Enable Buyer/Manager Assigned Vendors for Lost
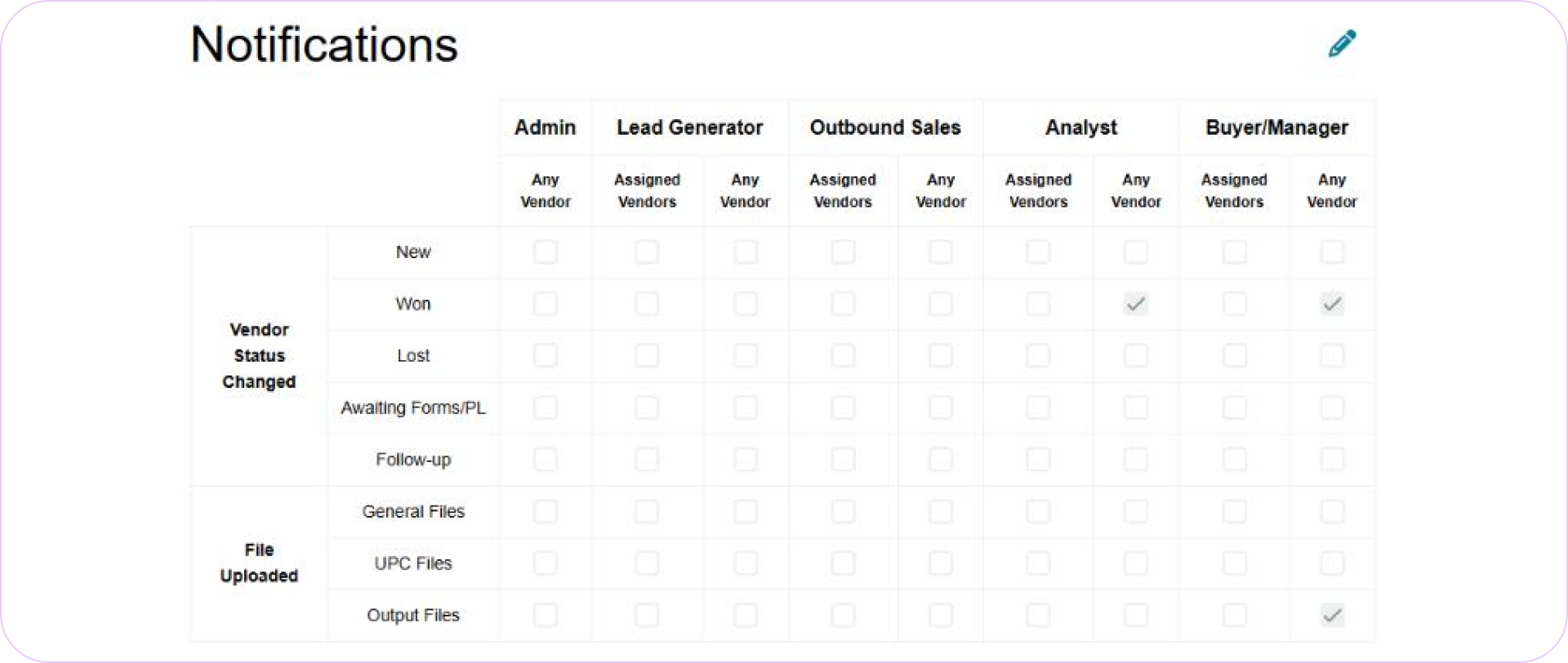 [1234, 355]
